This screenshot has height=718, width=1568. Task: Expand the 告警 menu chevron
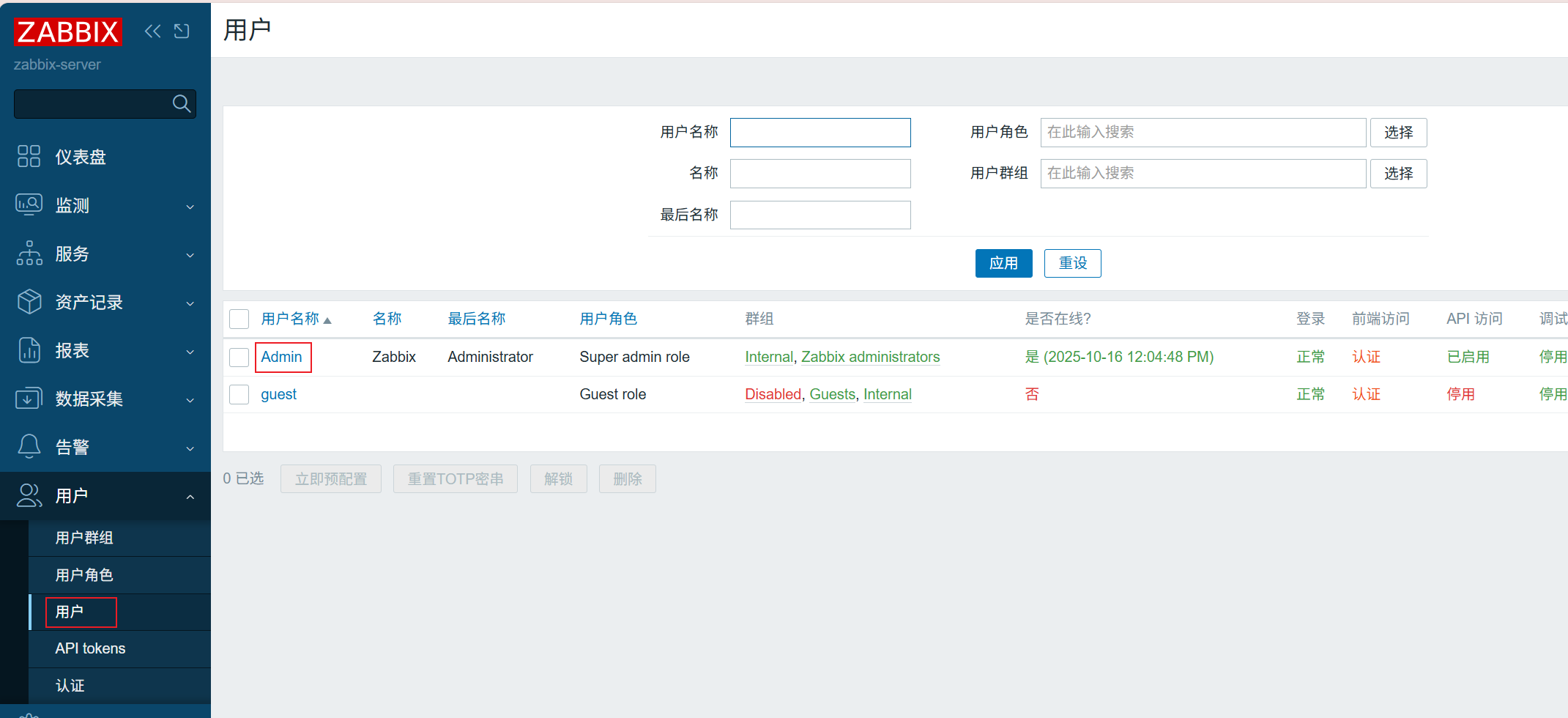pos(190,448)
